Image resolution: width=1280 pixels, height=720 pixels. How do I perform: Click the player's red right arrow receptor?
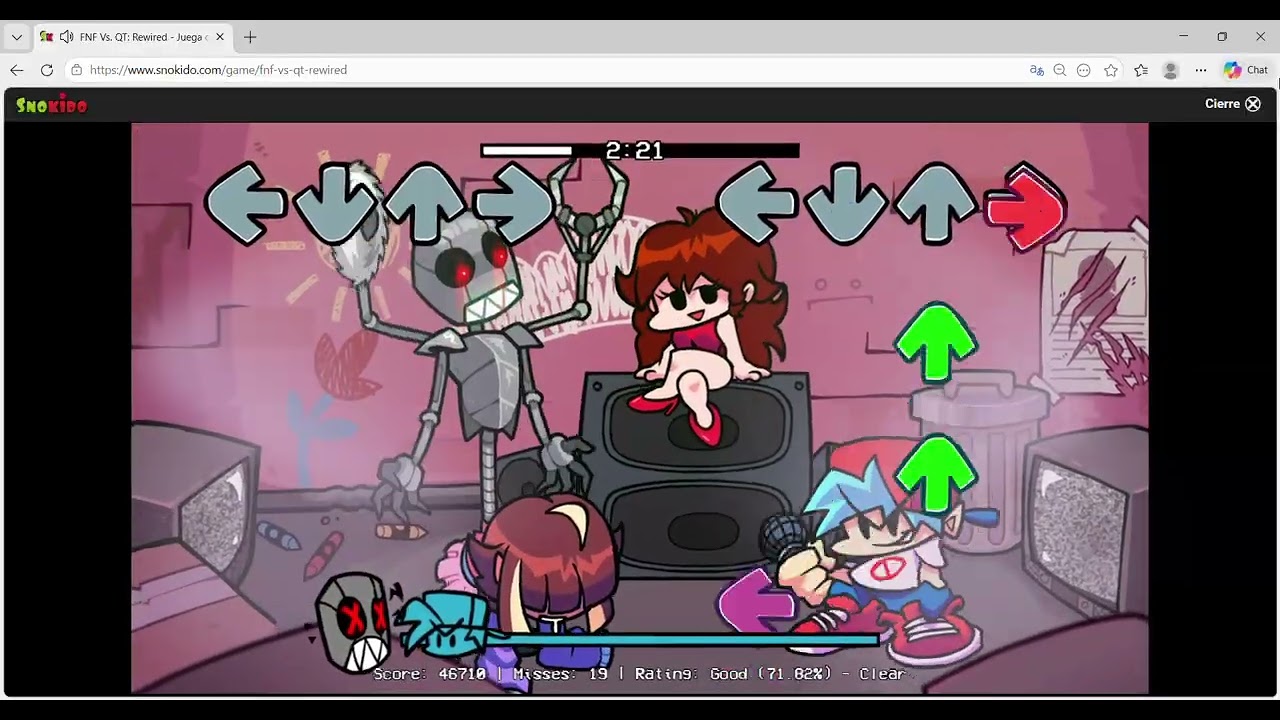1026,207
